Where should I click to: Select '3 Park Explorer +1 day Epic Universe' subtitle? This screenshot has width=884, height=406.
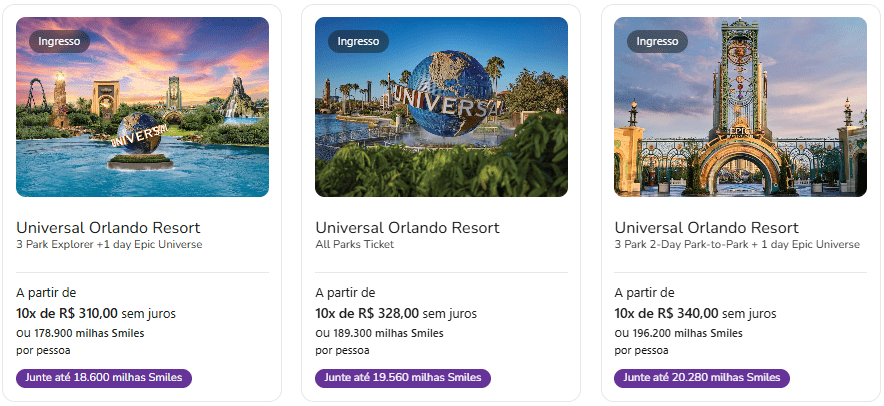(109, 244)
